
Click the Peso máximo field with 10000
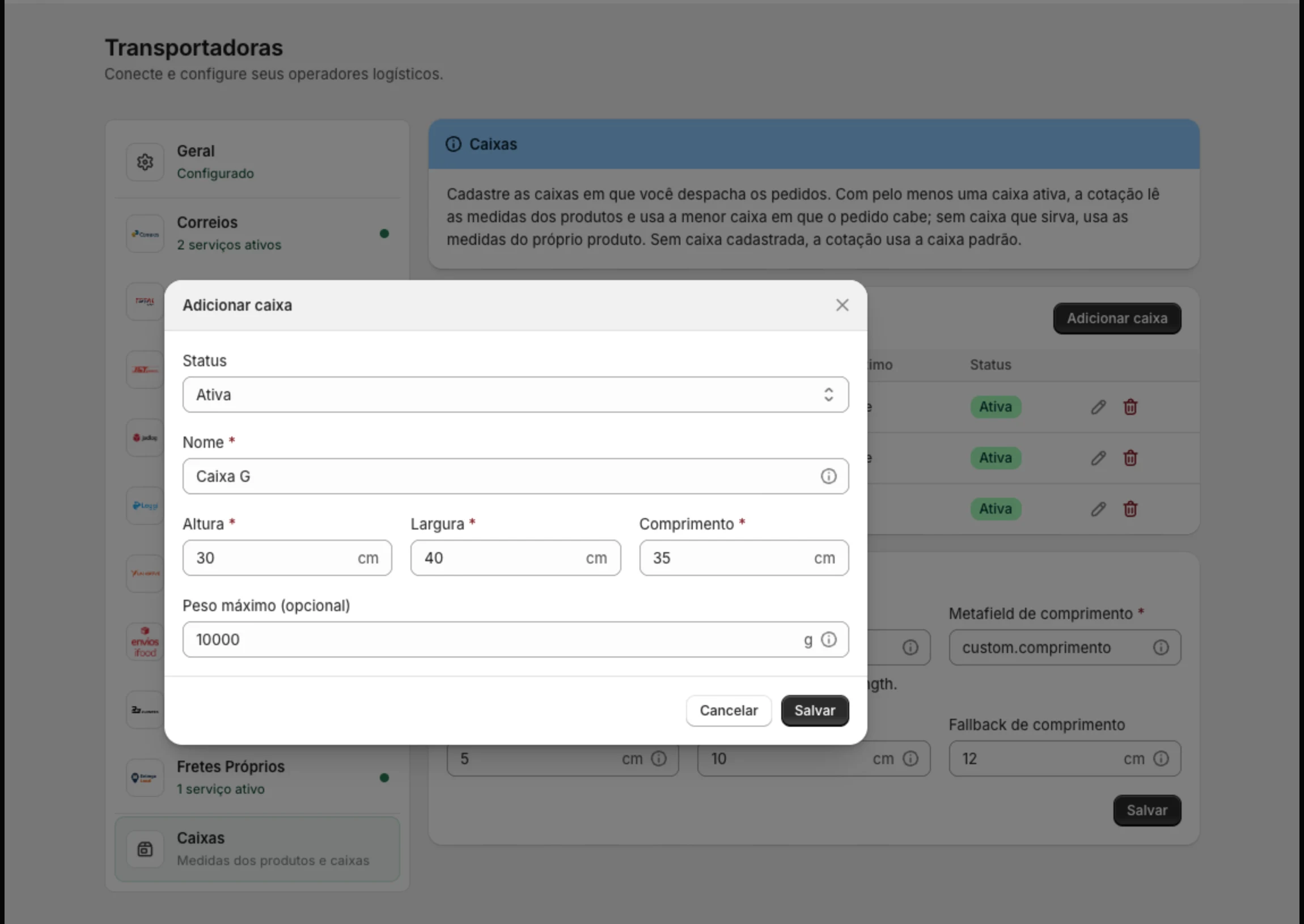coord(515,639)
